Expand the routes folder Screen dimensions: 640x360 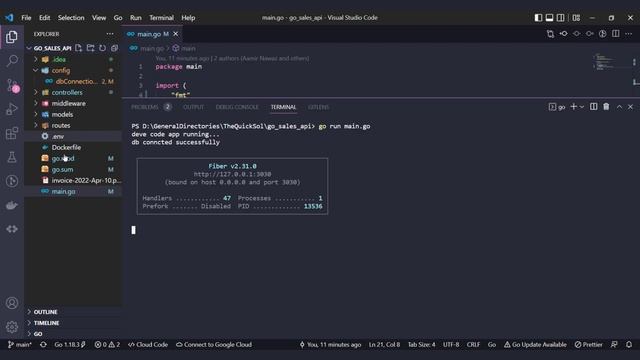pyautogui.click(x=36, y=125)
